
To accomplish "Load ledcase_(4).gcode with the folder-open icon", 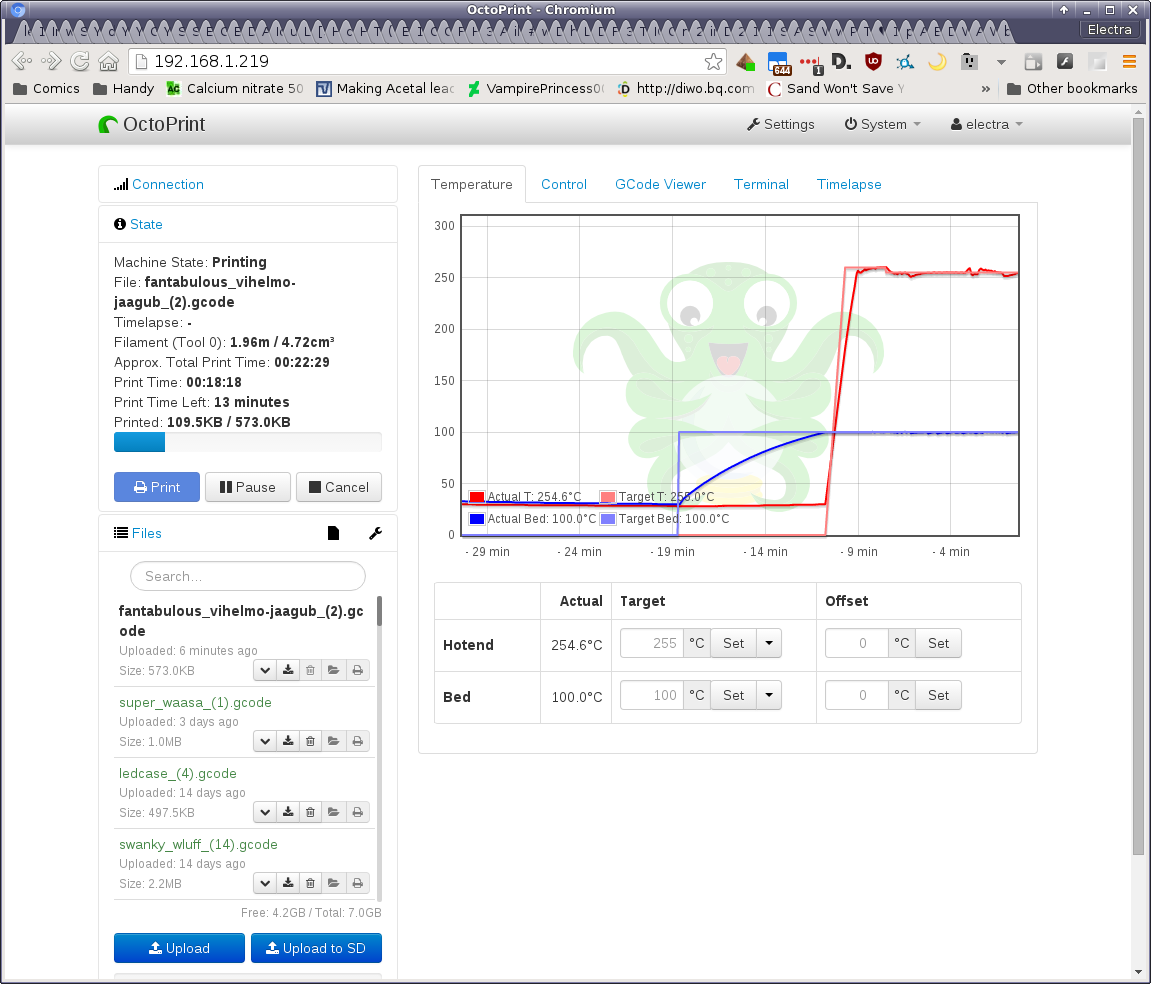I will click(334, 812).
